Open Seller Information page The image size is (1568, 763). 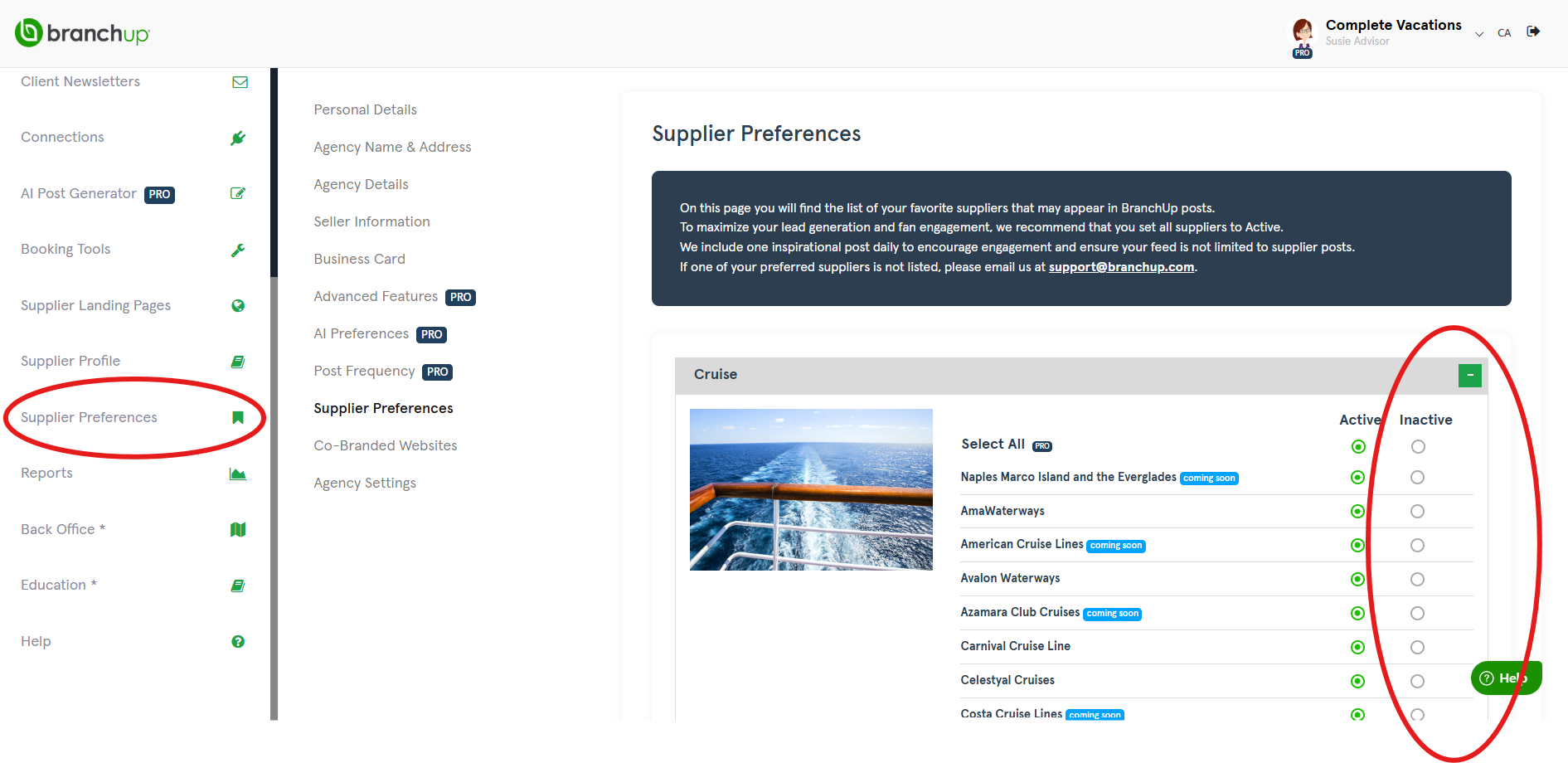[371, 221]
